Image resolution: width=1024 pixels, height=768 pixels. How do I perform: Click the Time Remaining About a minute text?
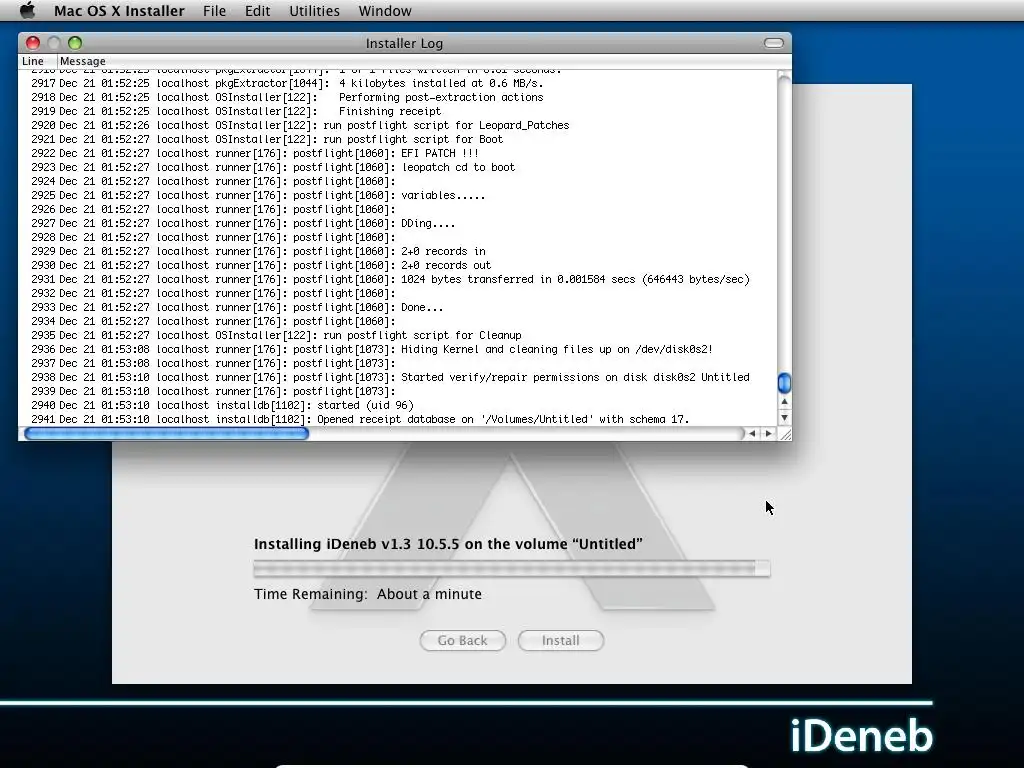[x=368, y=594]
